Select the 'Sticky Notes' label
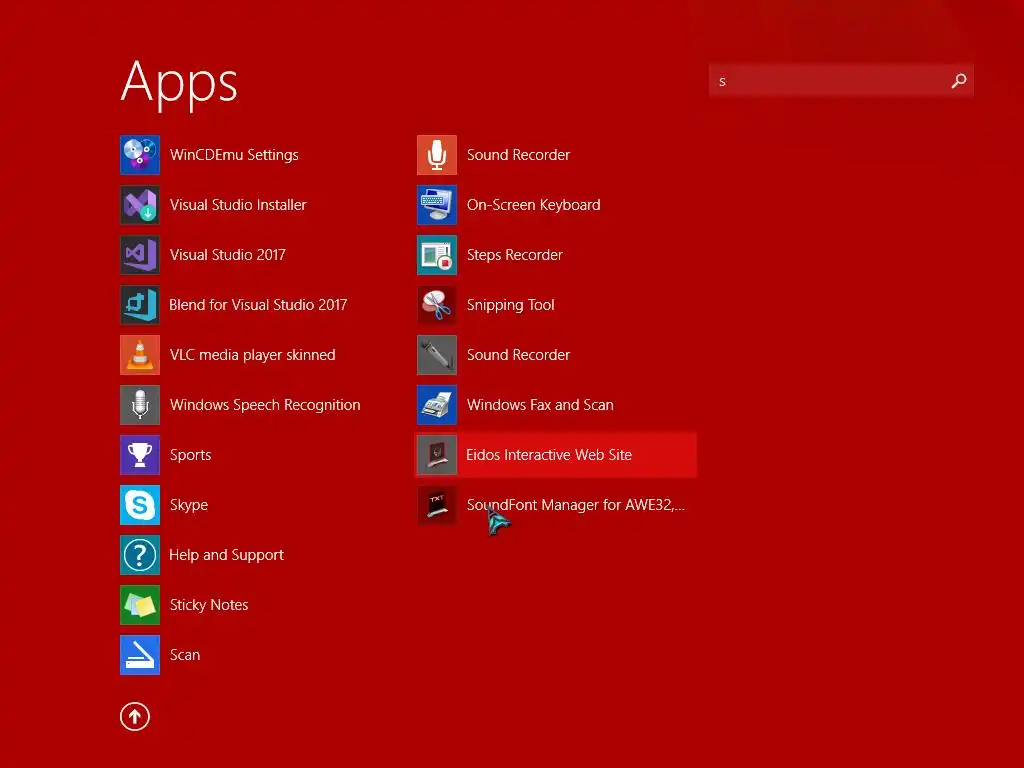The height and width of the screenshot is (768, 1024). click(209, 605)
